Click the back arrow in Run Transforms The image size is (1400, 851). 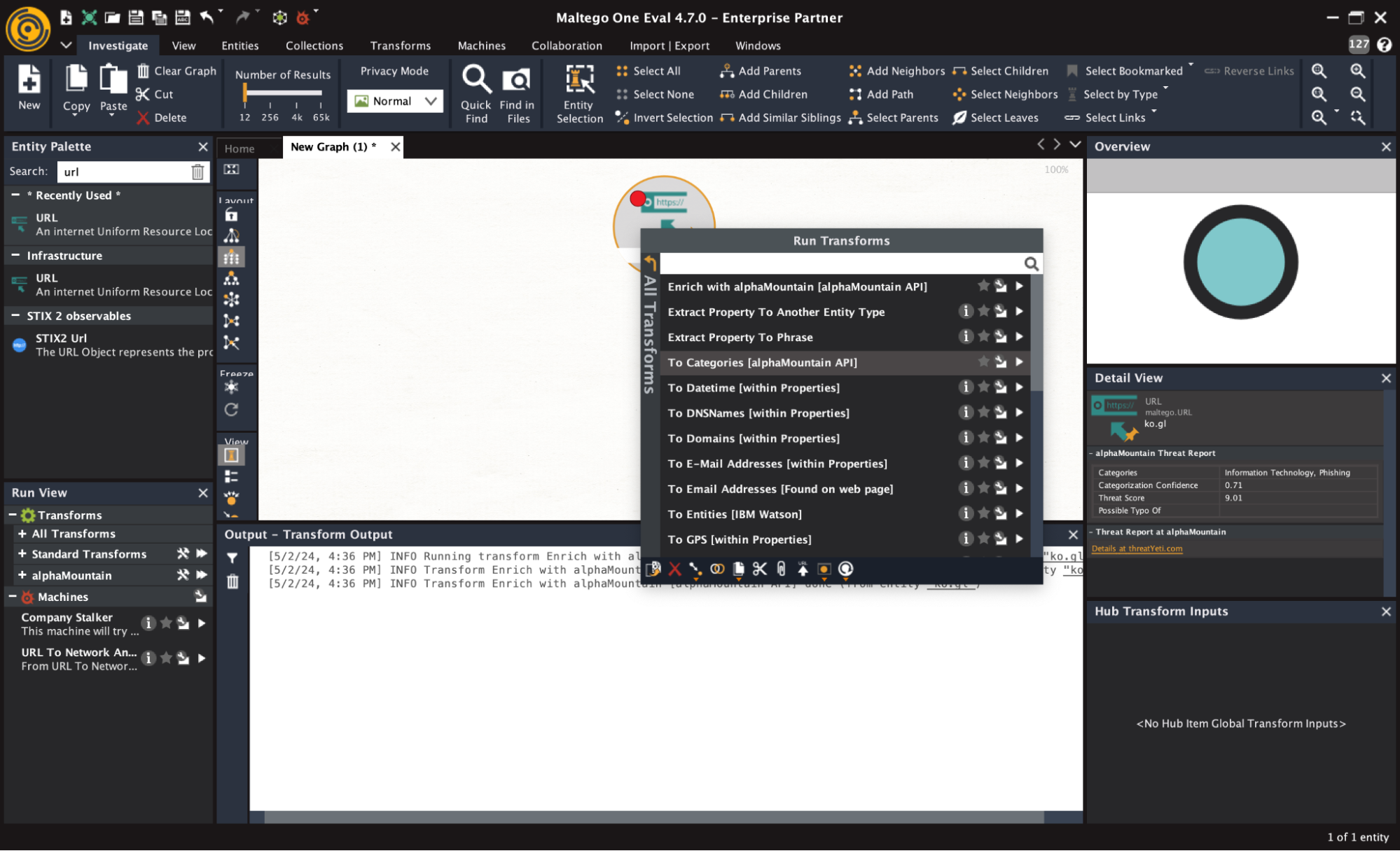pos(650,263)
